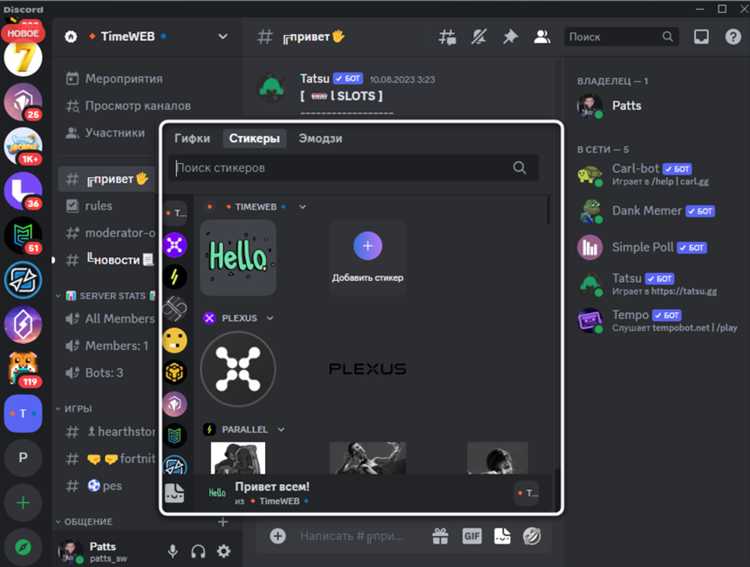
Task: Jump to Plexus pack in sticker sidebar
Action: click(175, 245)
